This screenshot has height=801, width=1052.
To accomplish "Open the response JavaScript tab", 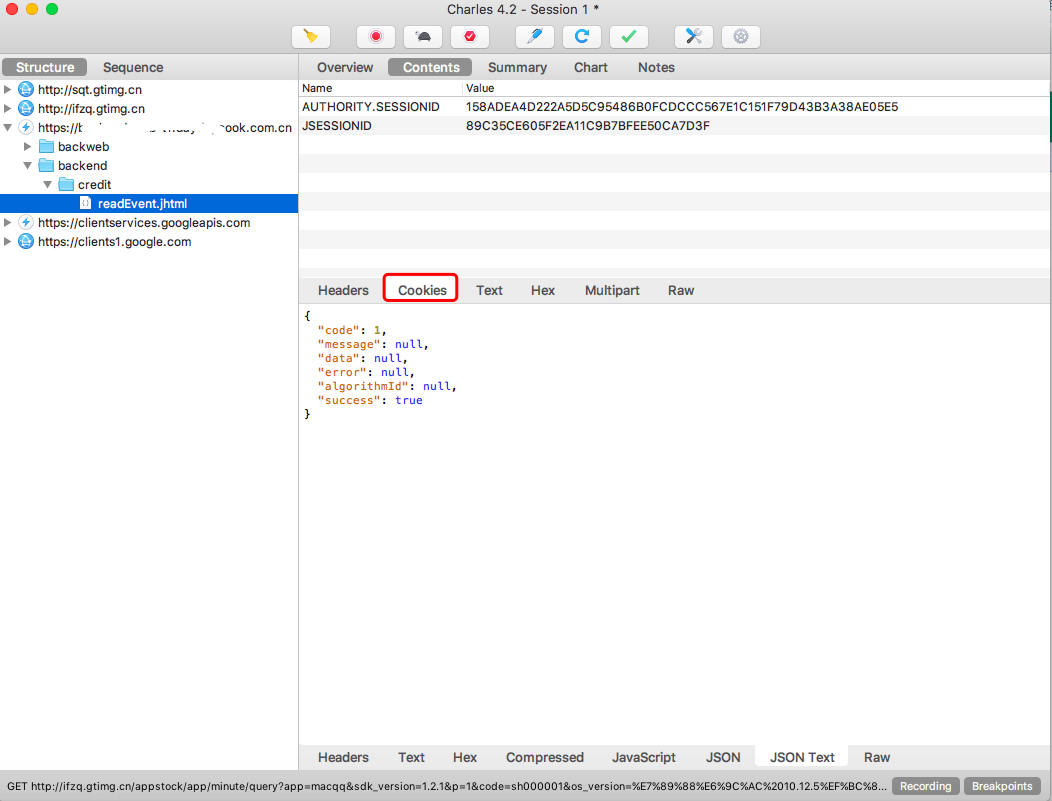I will pos(643,757).
